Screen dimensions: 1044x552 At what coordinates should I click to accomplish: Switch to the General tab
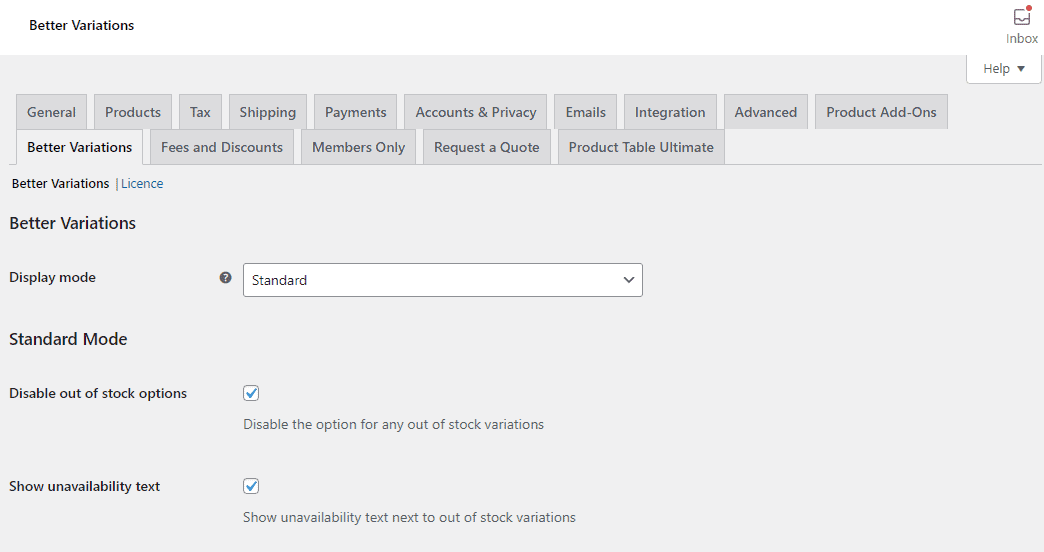pos(51,112)
